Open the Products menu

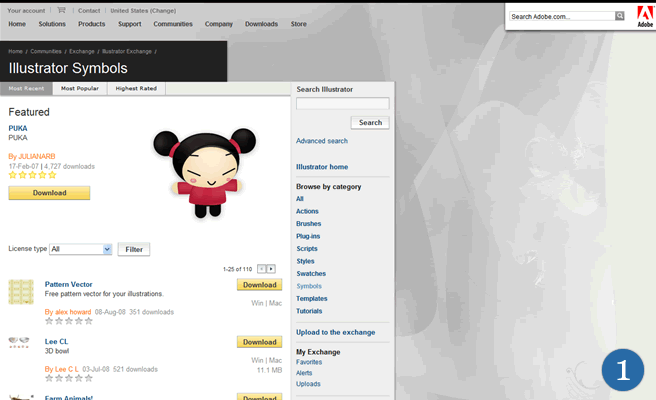(91, 23)
